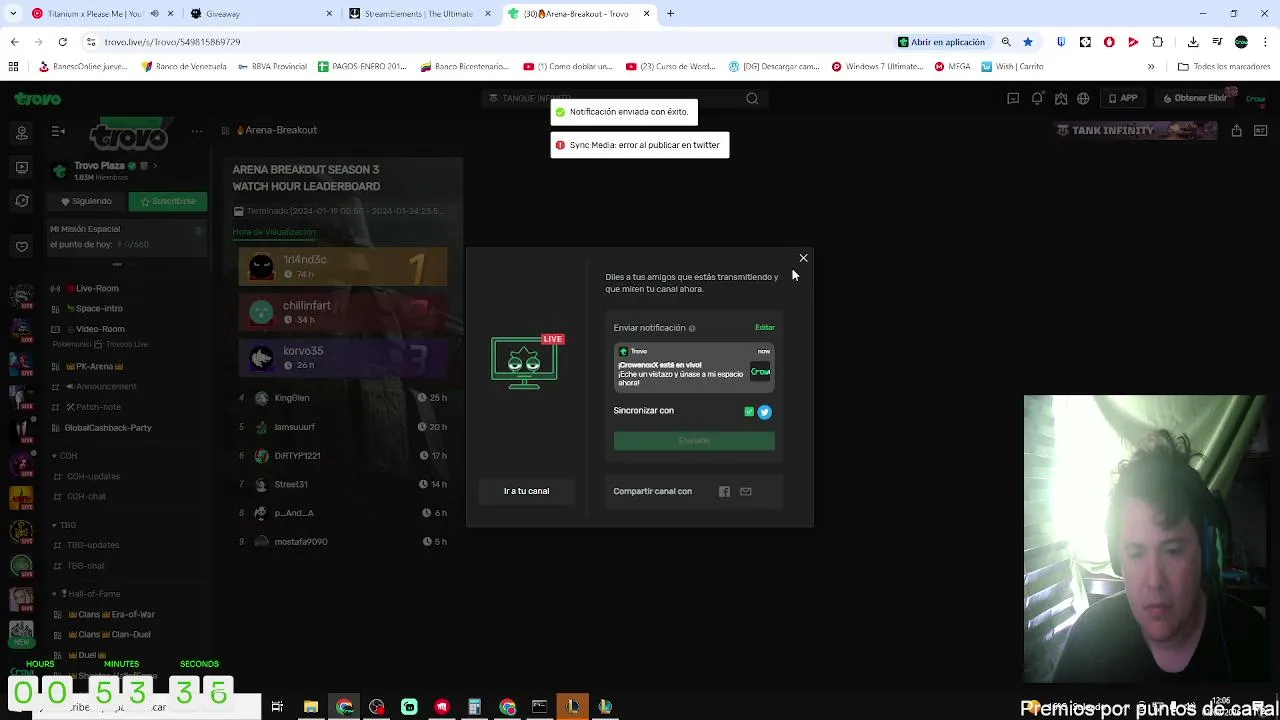Bookmark the page with the star icon
This screenshot has height=720, width=1280.
coord(1027,42)
